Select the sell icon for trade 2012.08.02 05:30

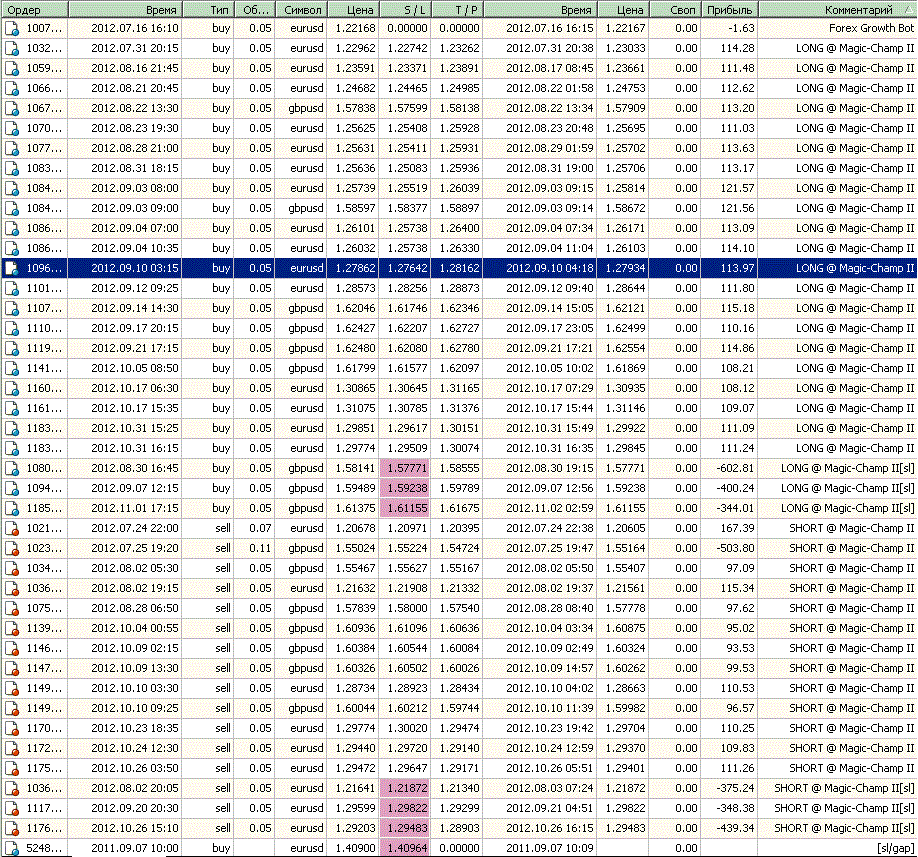click(12, 568)
